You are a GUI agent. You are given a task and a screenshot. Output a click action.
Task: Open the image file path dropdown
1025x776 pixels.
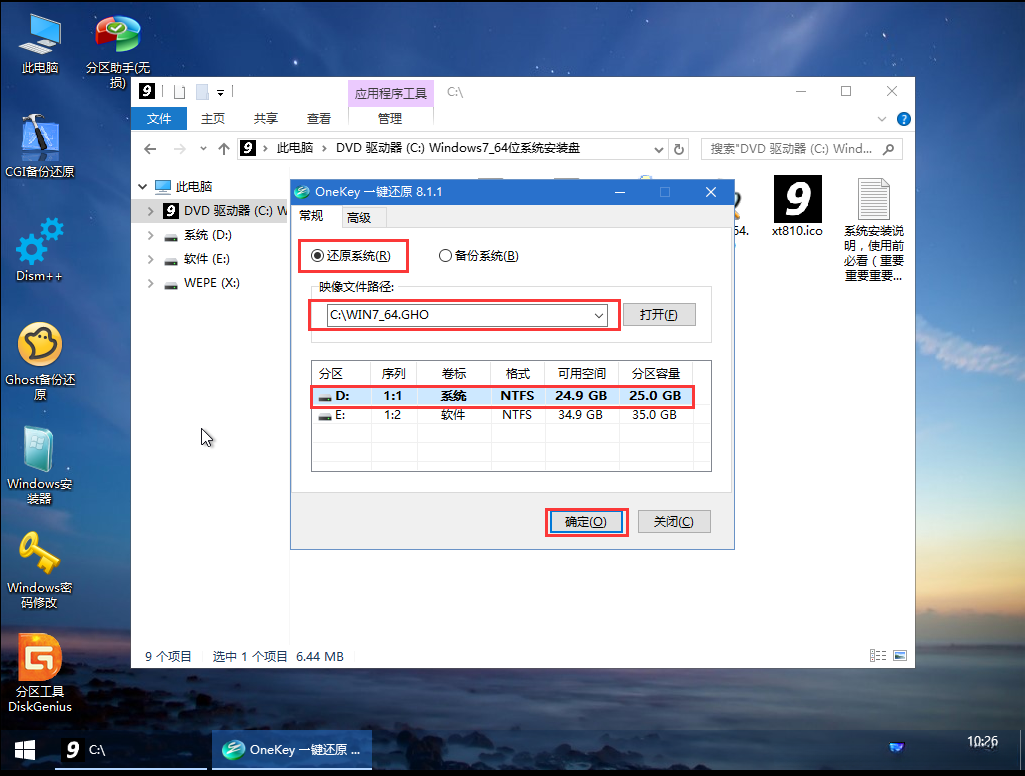click(598, 314)
